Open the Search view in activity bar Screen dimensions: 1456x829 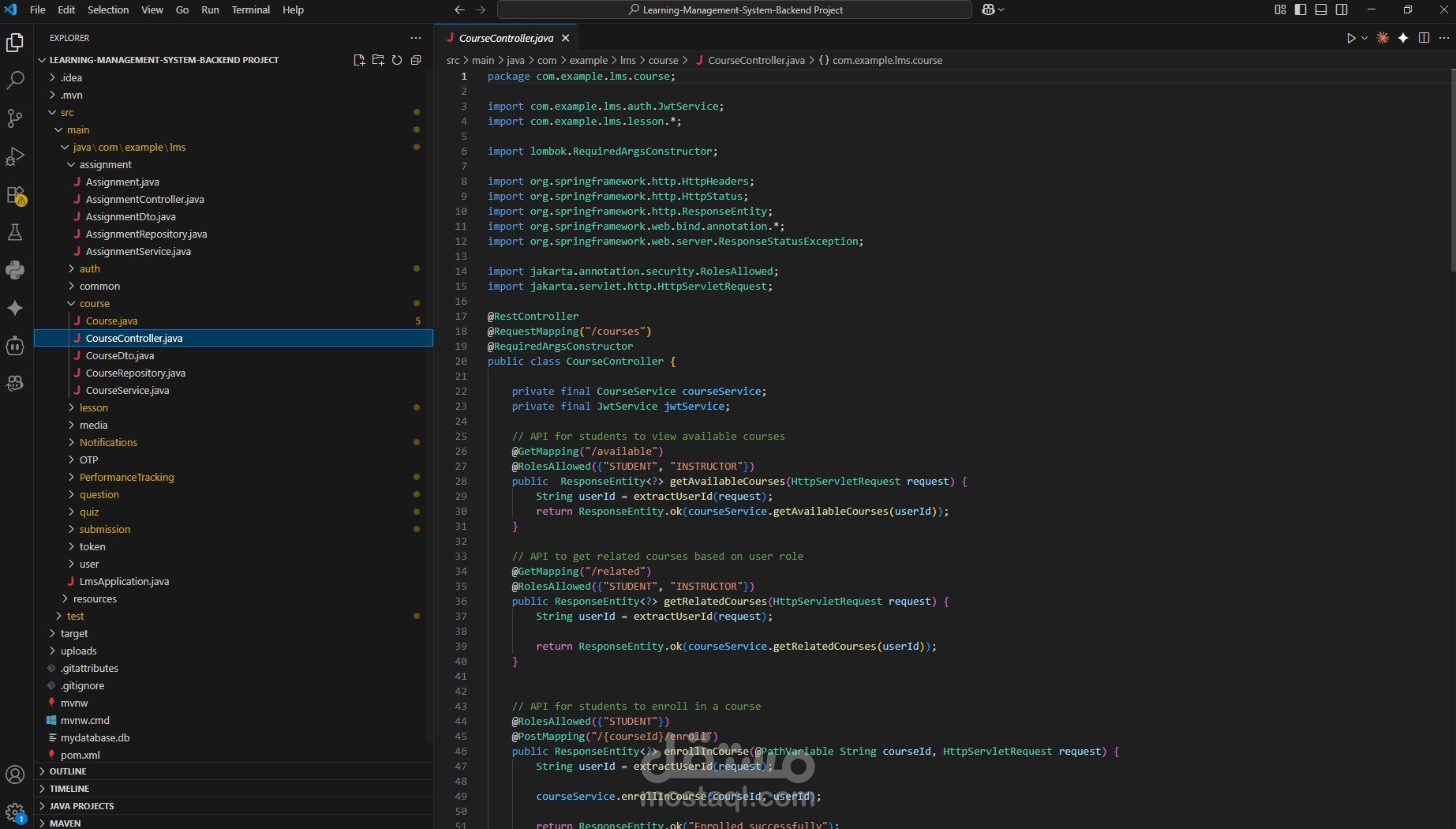click(15, 80)
